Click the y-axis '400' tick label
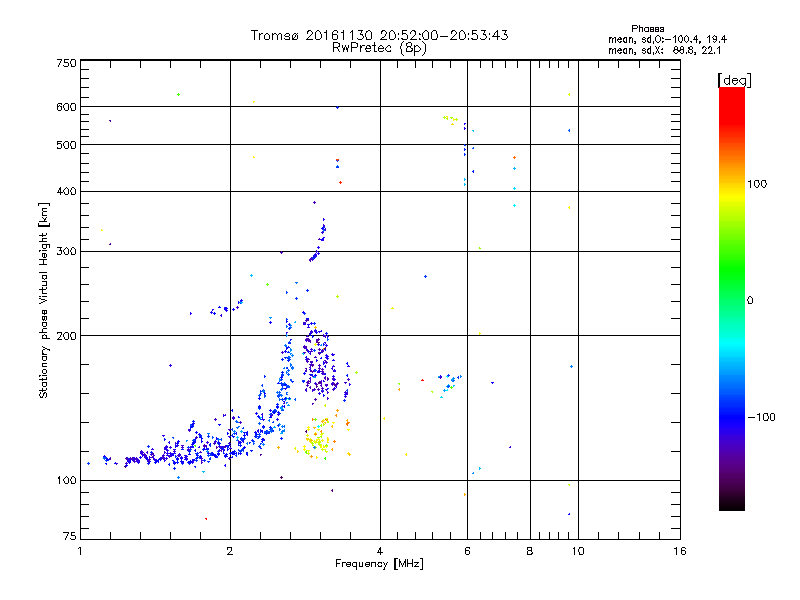 click(66, 191)
